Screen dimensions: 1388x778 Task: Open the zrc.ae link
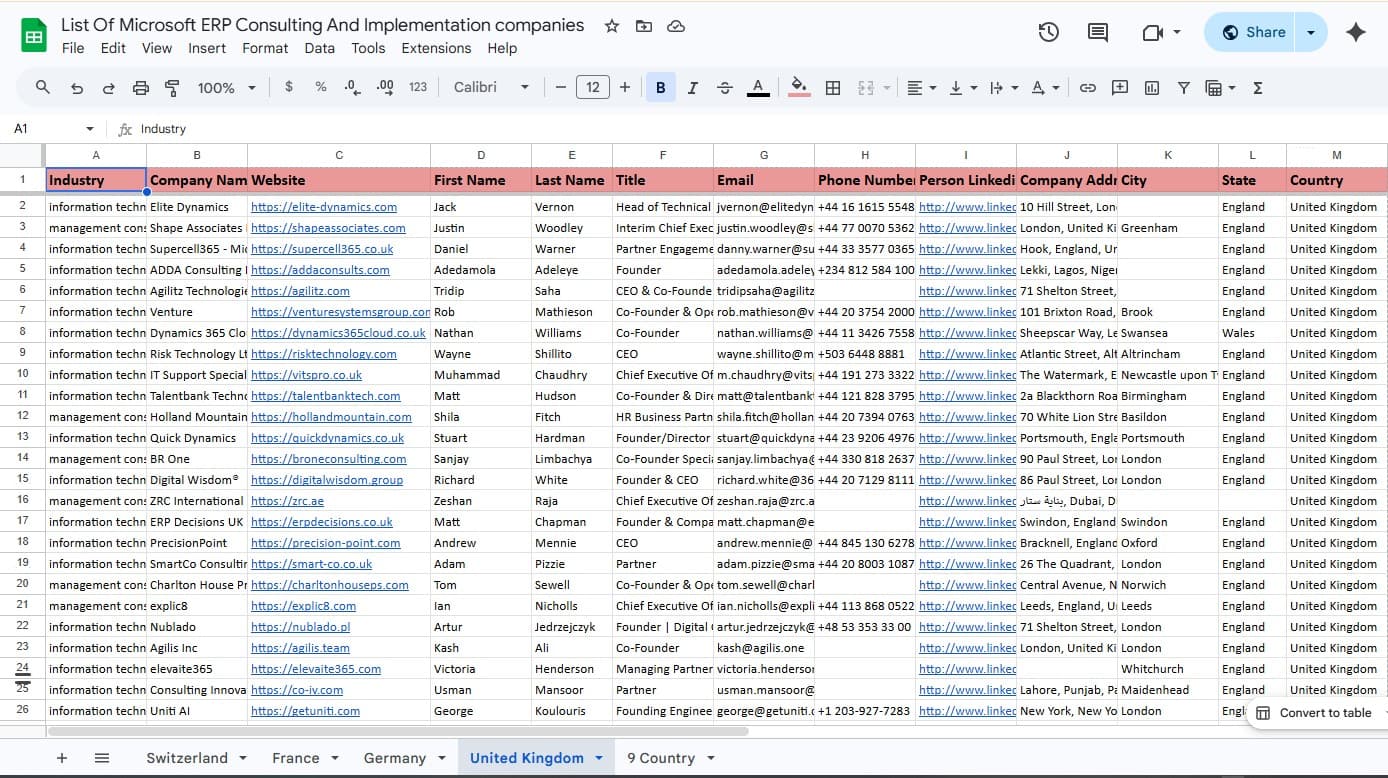(x=287, y=501)
